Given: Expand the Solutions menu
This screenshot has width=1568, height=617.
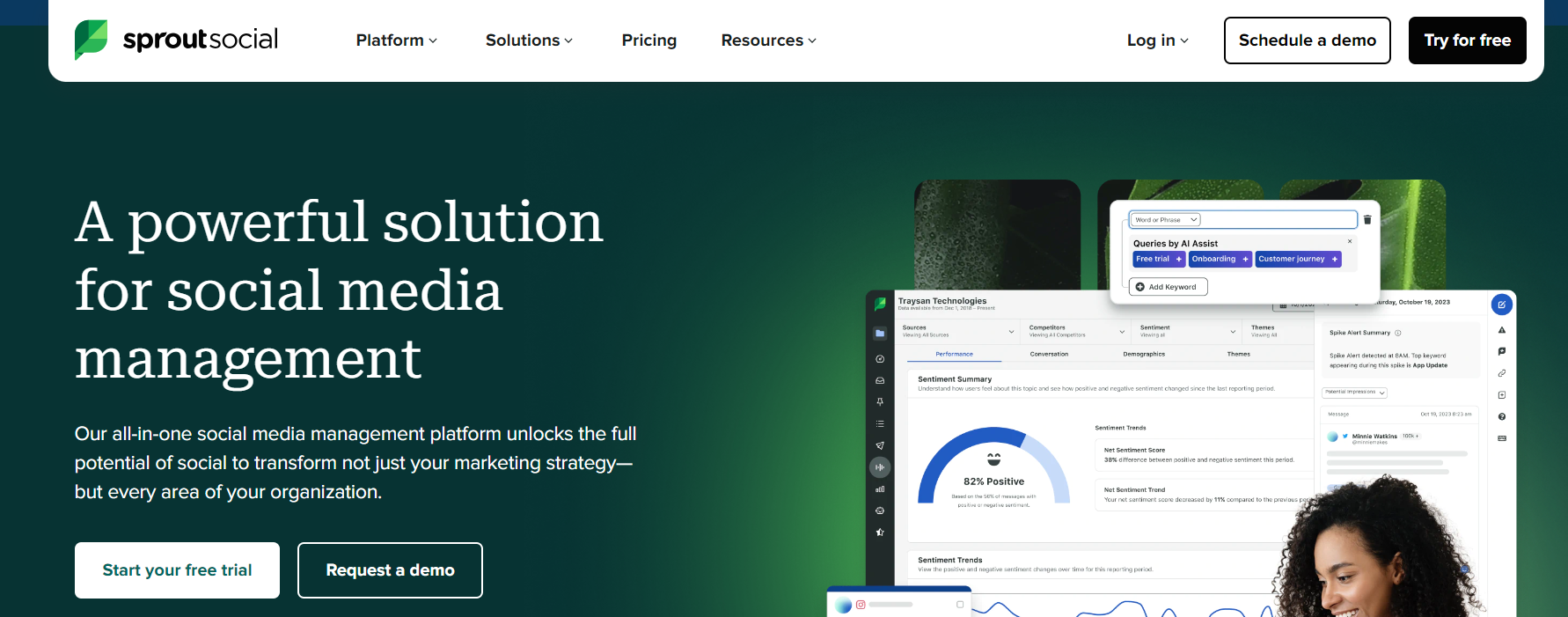Looking at the screenshot, I should click(529, 40).
